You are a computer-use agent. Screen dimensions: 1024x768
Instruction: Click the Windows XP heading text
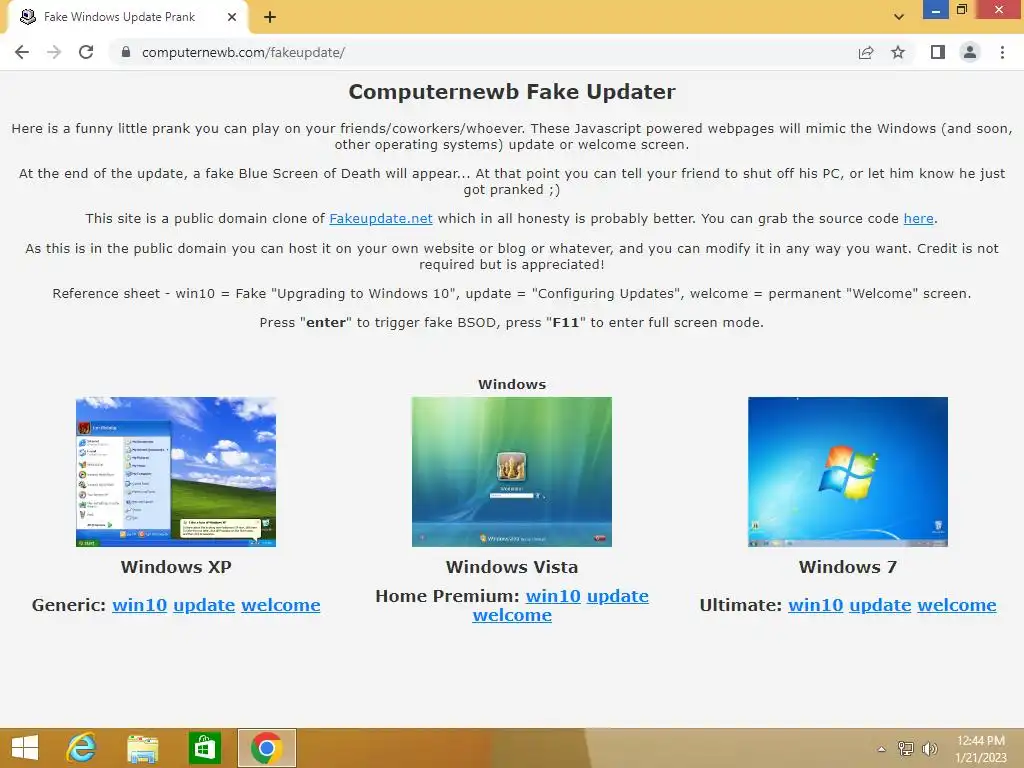(176, 567)
